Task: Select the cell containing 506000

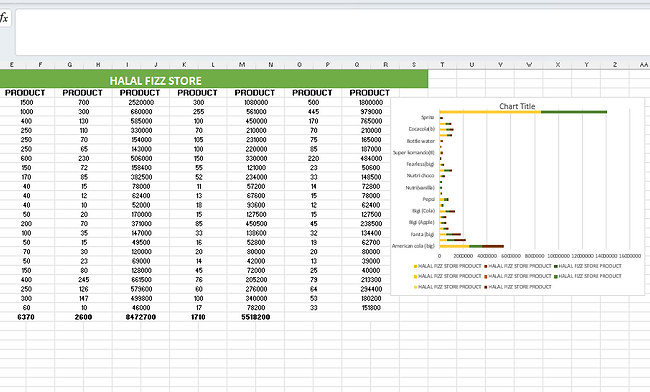Action: [x=141, y=158]
